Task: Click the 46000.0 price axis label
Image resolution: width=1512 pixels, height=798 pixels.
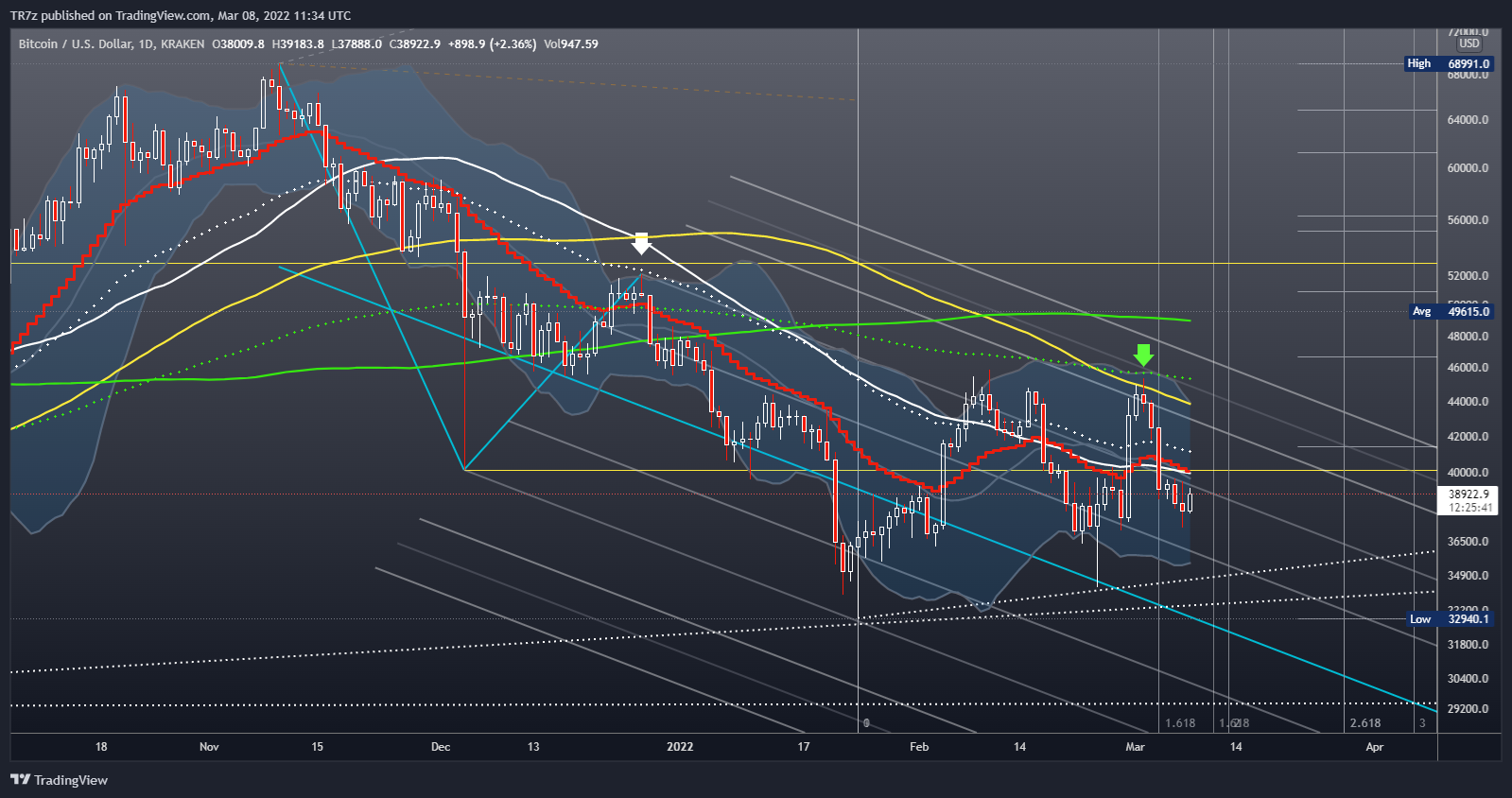Action: [x=1468, y=368]
